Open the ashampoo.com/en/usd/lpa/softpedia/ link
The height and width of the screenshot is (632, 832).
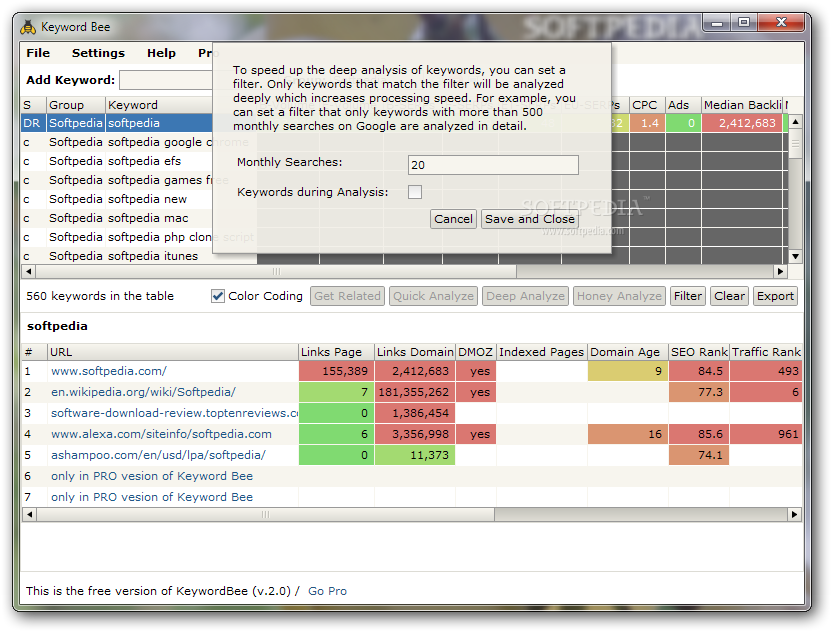pyautogui.click(x=158, y=455)
